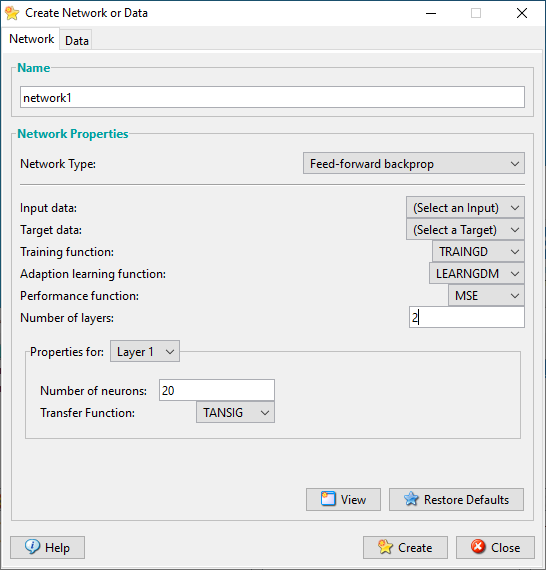The image size is (546, 570).
Task: Expand the Training function TRAINGD dropdown
Action: click(x=478, y=252)
